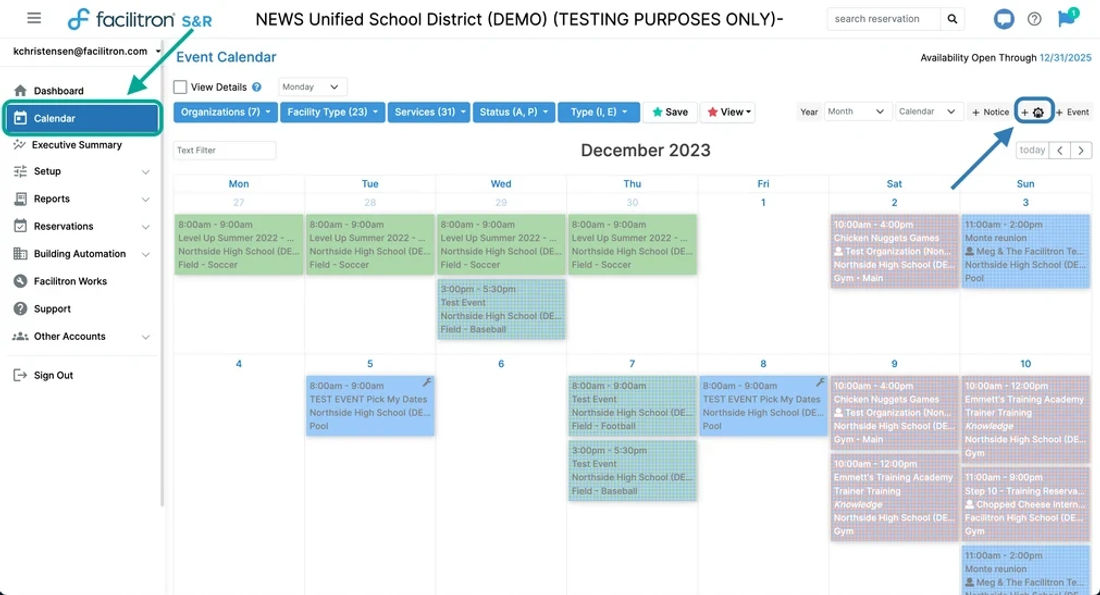1100x595 pixels.
Task: Click the search magnifier icon
Action: click(952, 19)
